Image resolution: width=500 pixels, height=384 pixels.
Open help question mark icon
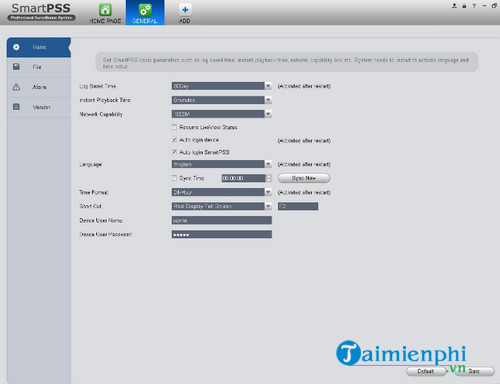(474, 6)
